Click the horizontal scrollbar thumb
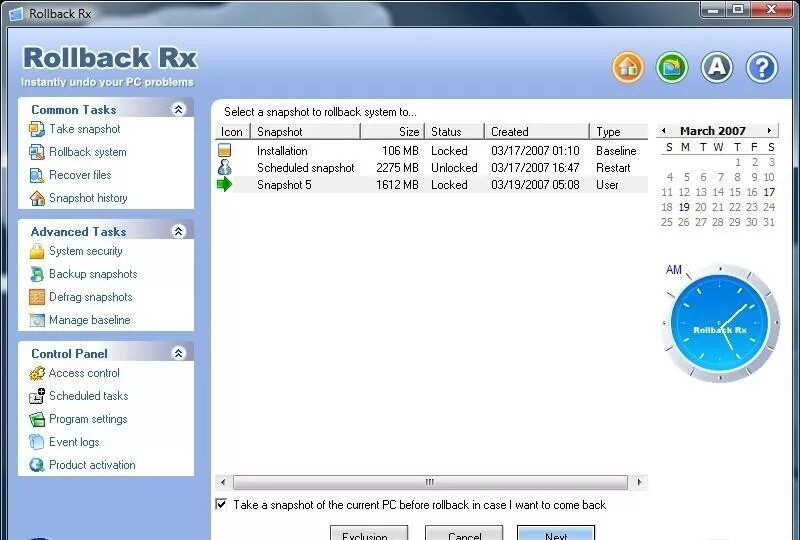This screenshot has width=800, height=540. point(430,482)
